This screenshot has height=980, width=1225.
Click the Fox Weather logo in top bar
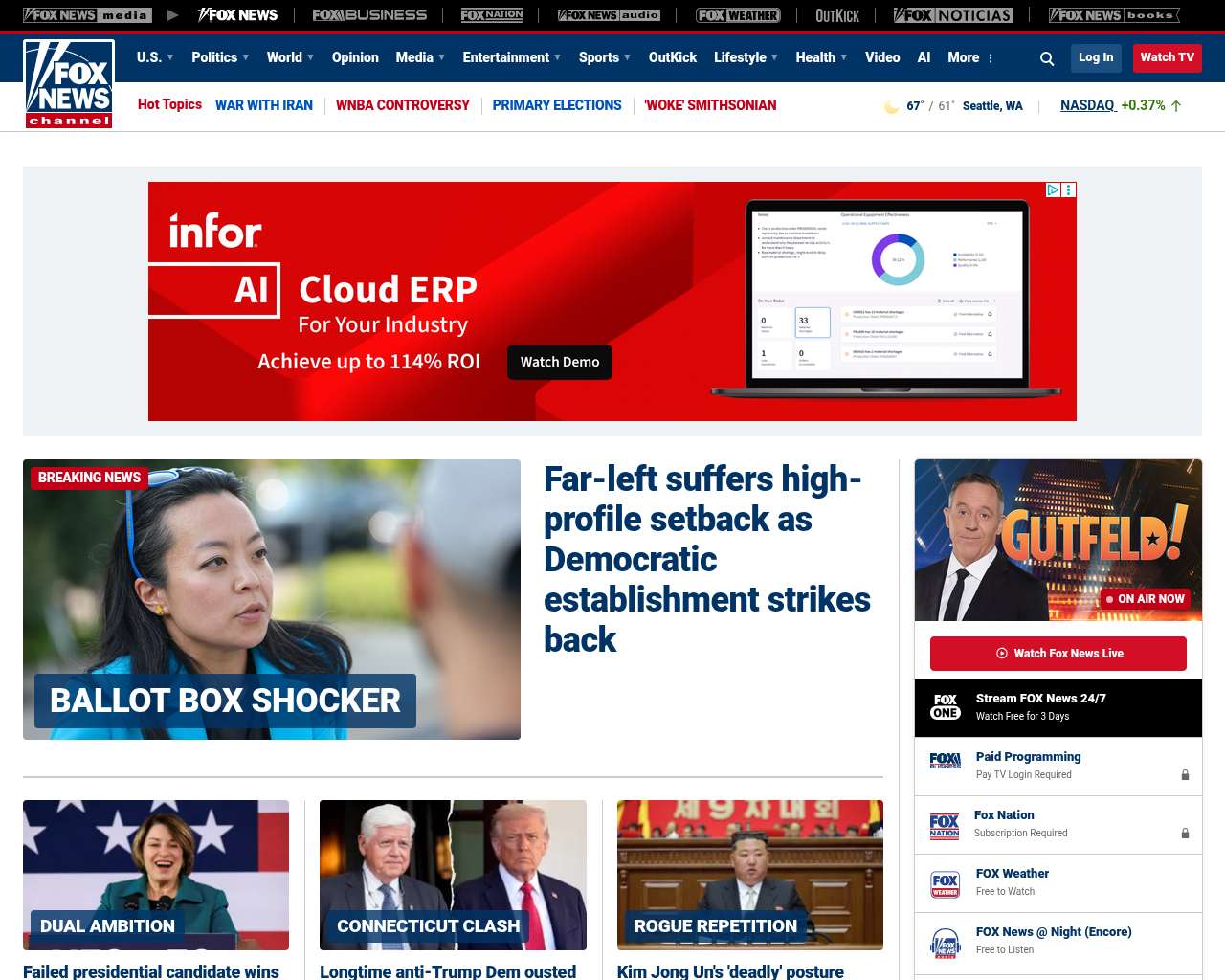(738, 15)
